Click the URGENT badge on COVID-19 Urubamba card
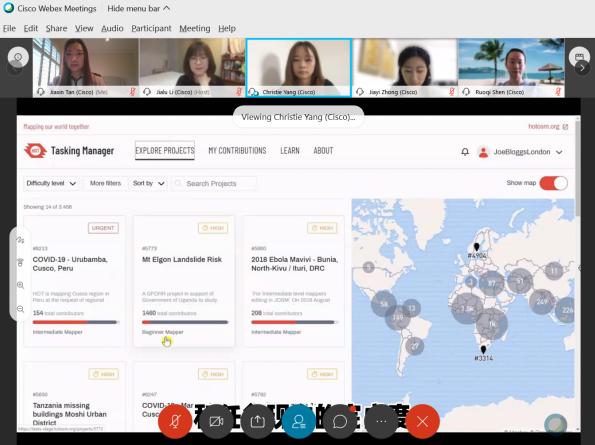This screenshot has width=595, height=445. pyautogui.click(x=103, y=228)
